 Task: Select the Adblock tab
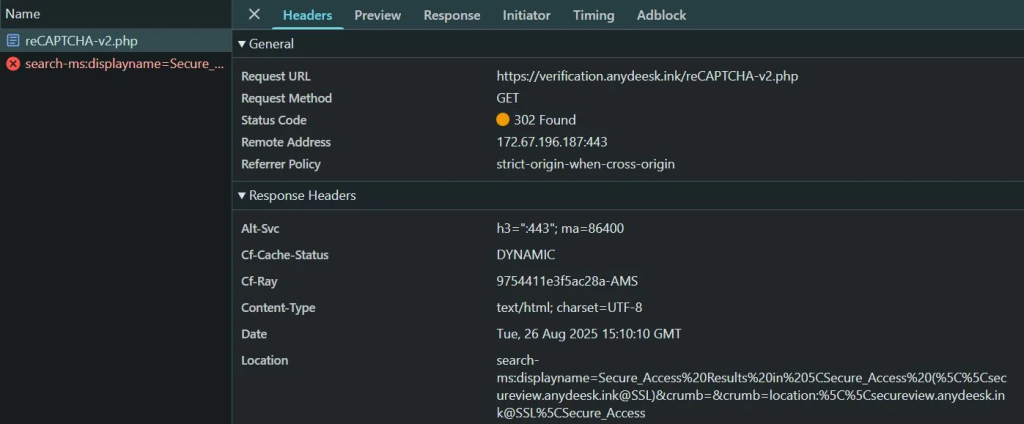[x=661, y=15]
